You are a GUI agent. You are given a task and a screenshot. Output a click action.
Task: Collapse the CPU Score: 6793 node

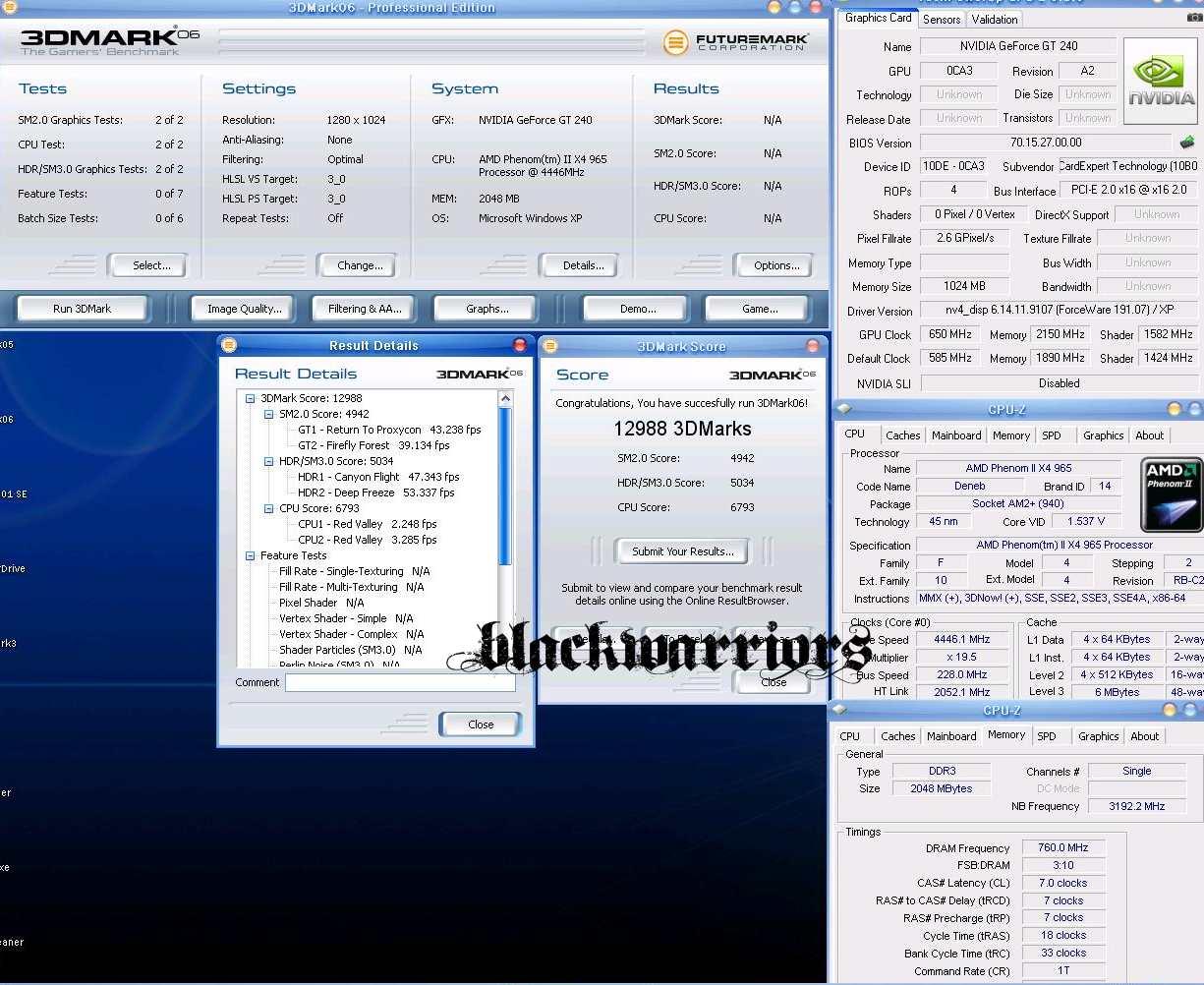pos(269,508)
